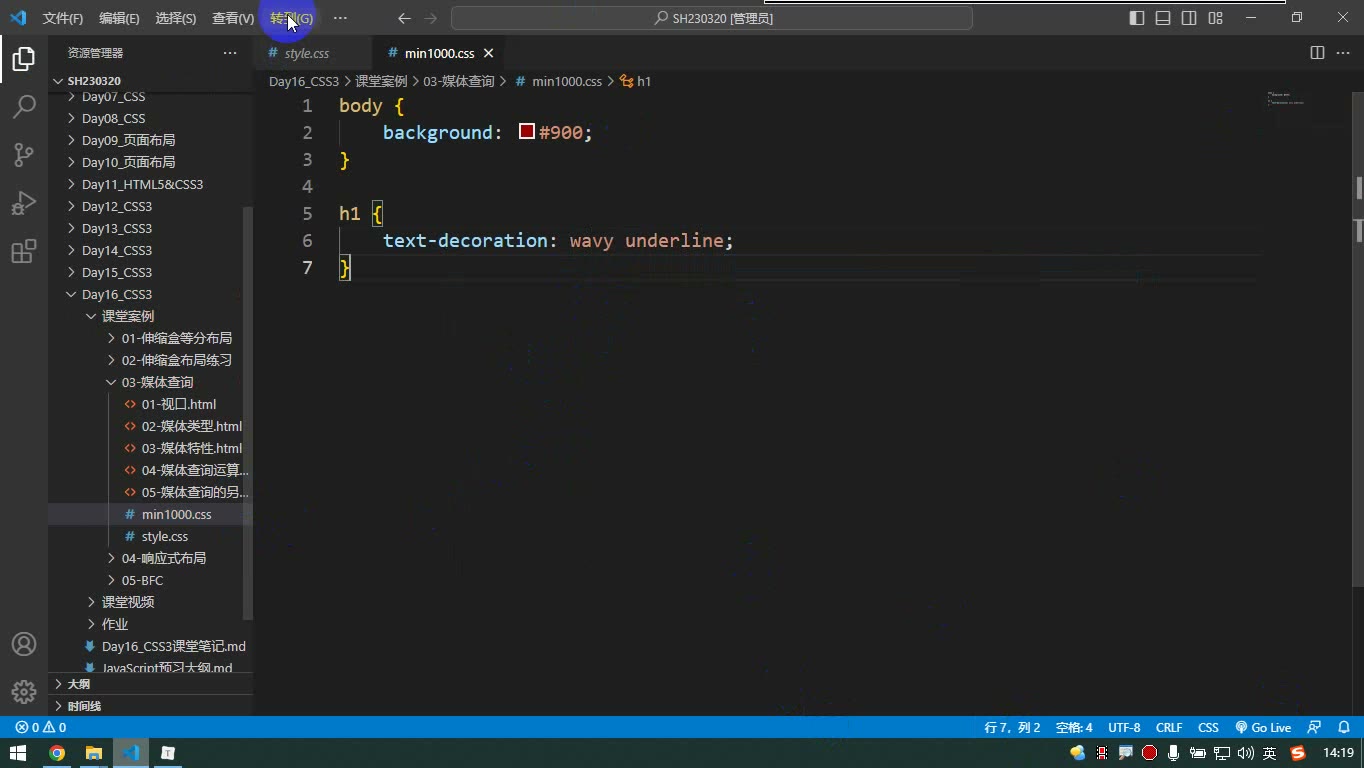Viewport: 1364px width, 768px height.
Task: Open the 文件(F) menu
Action: click(x=63, y=18)
